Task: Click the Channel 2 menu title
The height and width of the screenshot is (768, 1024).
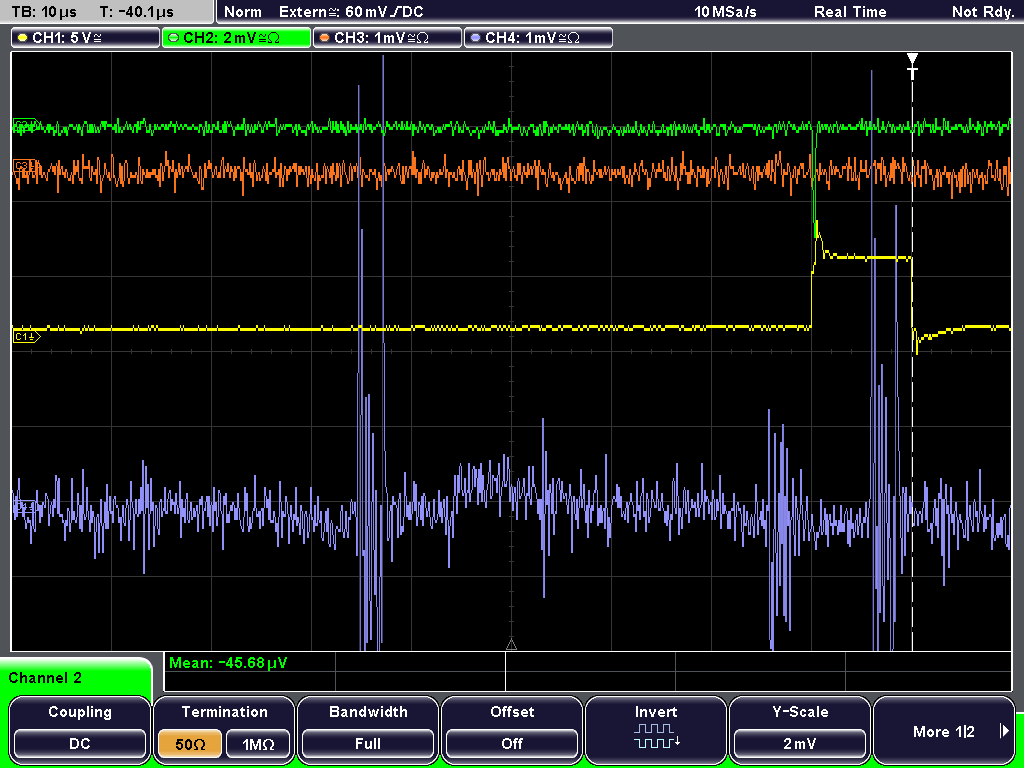Action: [x=45, y=678]
